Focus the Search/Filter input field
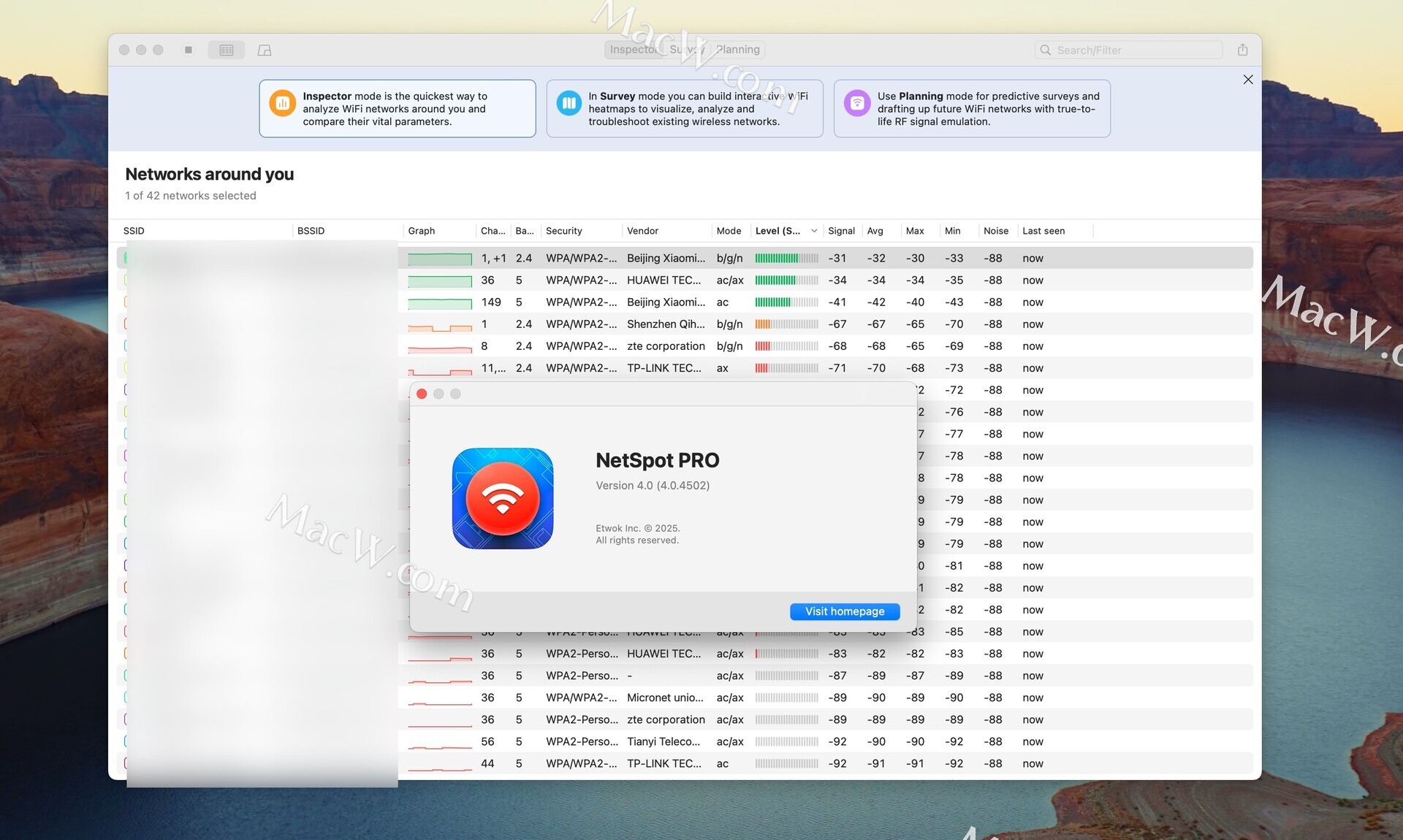The width and height of the screenshot is (1403, 840). pos(1129,50)
